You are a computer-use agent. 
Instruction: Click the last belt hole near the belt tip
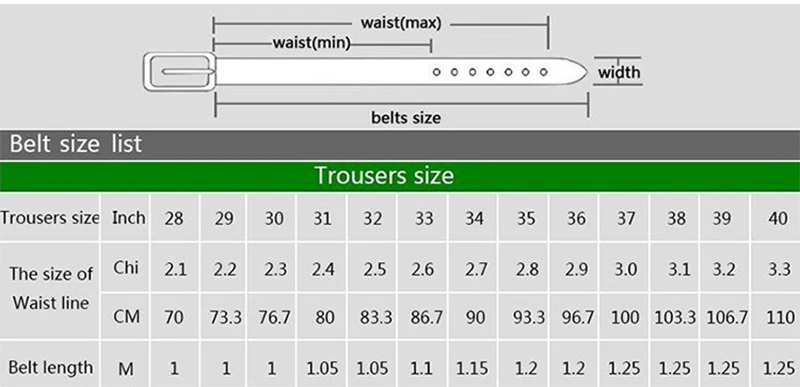(544, 72)
